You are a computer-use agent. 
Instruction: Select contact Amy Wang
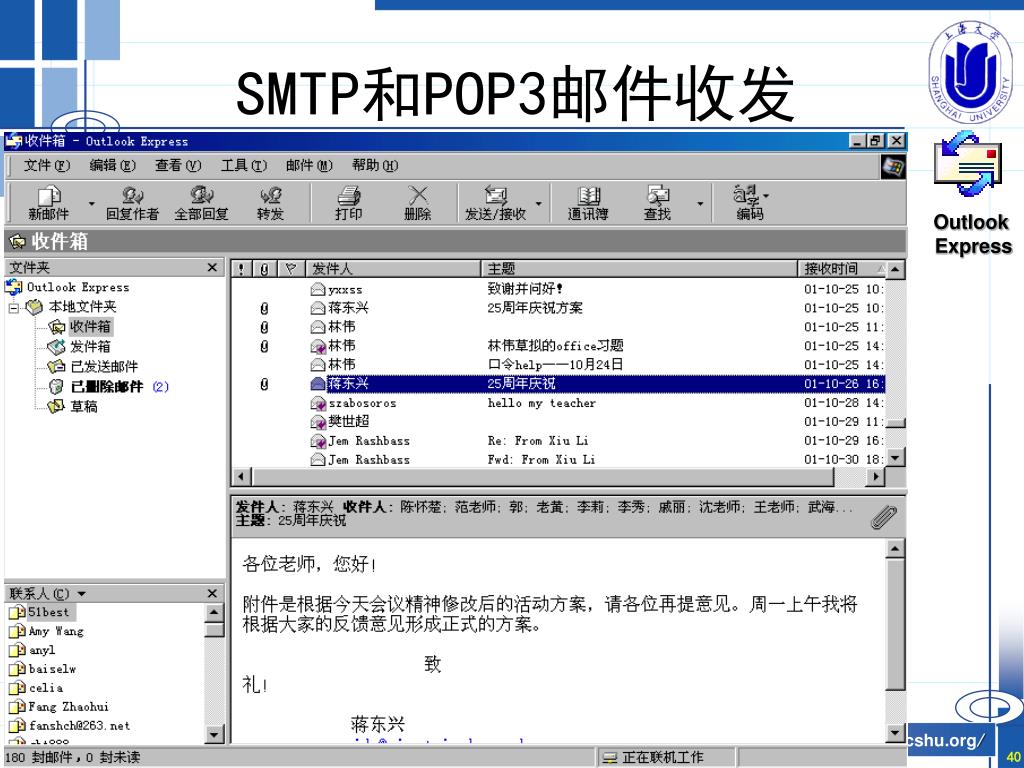tap(46, 631)
